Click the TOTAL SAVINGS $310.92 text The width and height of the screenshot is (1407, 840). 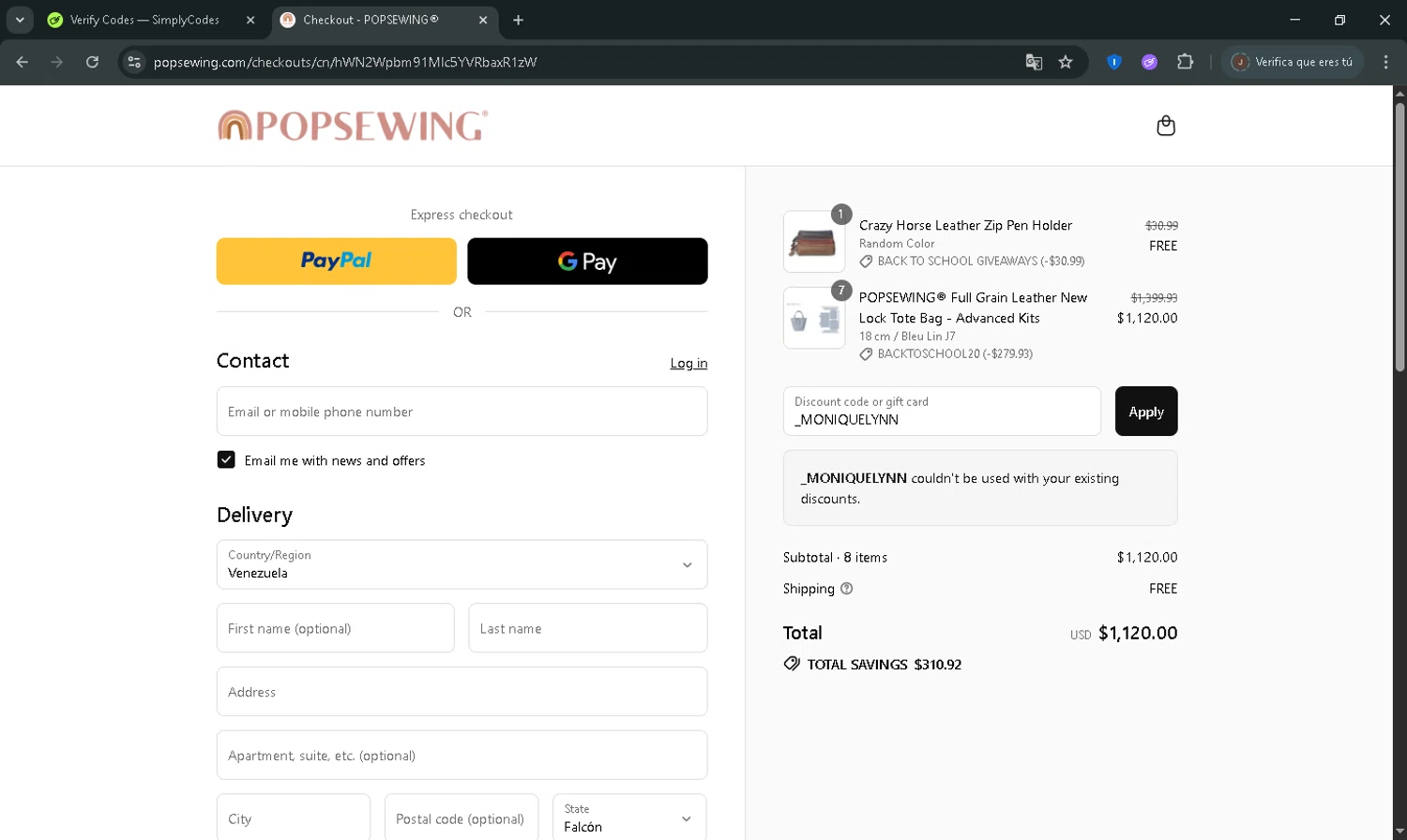pyautogui.click(x=884, y=664)
